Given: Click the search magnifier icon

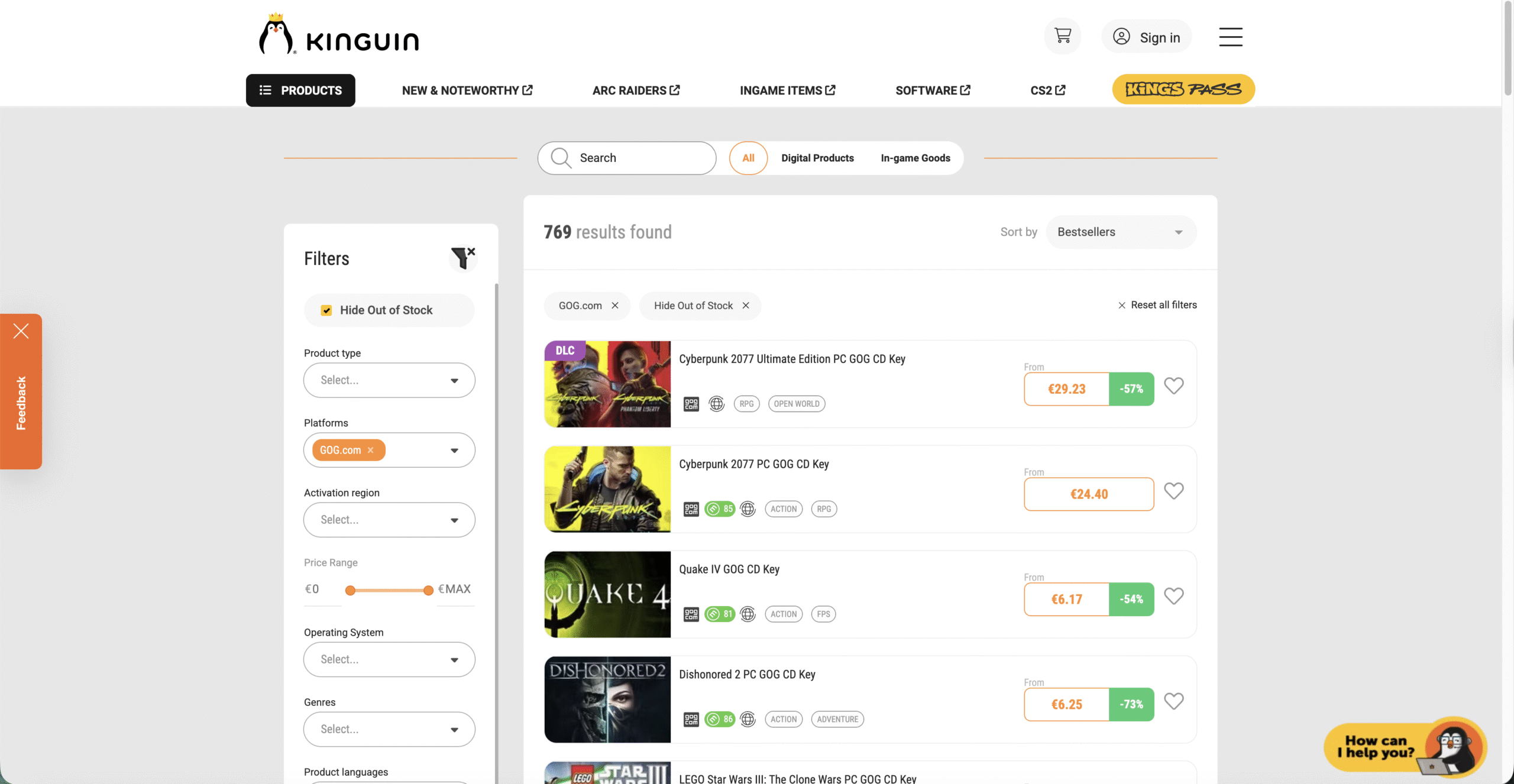Looking at the screenshot, I should pos(560,158).
